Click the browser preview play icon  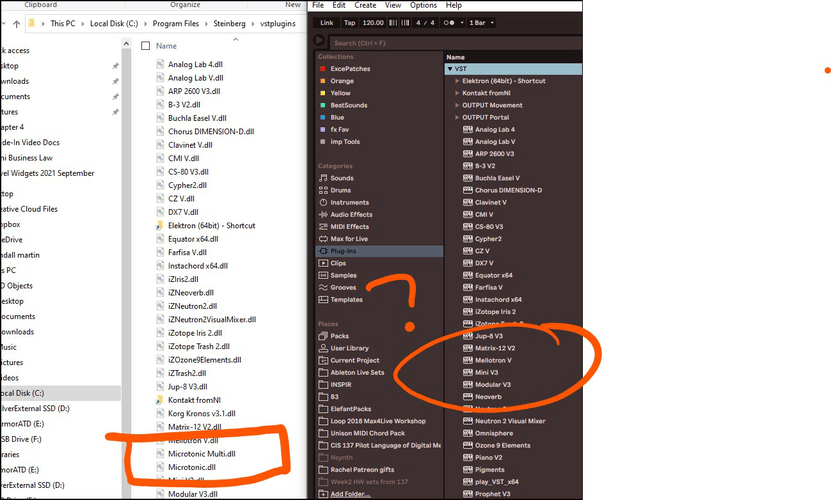pos(319,40)
